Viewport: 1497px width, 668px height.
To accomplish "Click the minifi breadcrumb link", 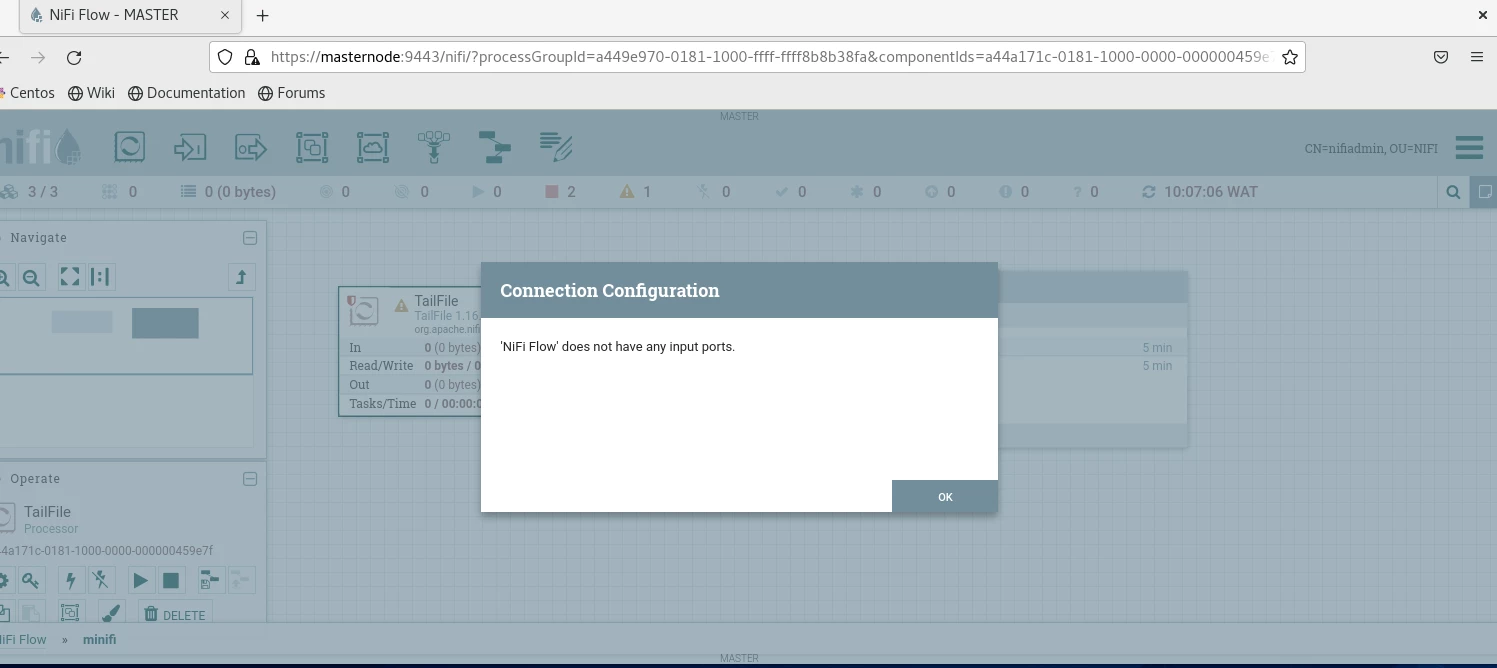I will click(x=99, y=639).
